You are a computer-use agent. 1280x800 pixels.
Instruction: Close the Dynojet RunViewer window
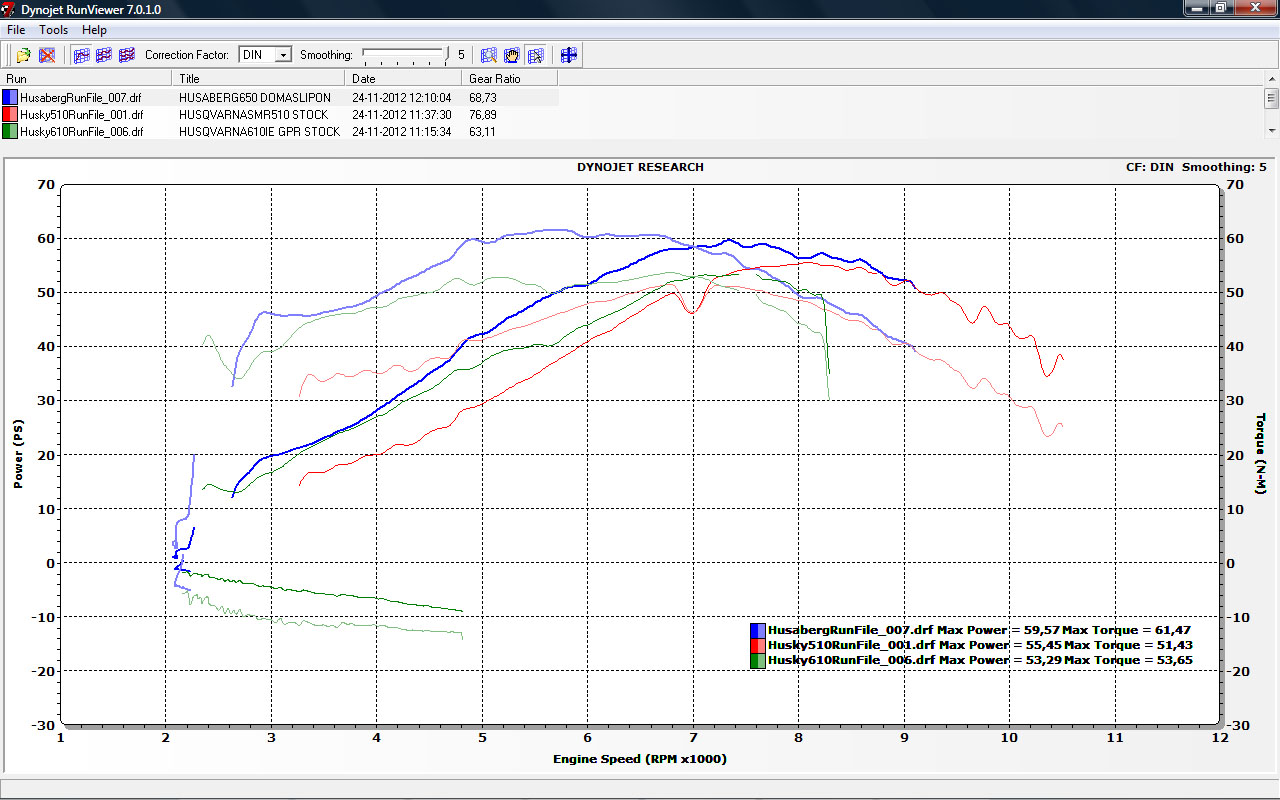tap(1255, 8)
